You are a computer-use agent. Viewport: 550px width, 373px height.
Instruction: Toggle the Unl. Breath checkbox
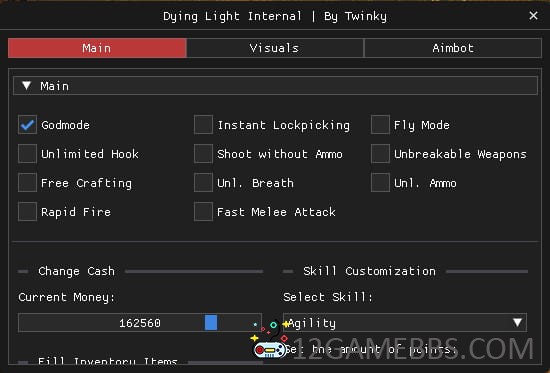coord(203,182)
